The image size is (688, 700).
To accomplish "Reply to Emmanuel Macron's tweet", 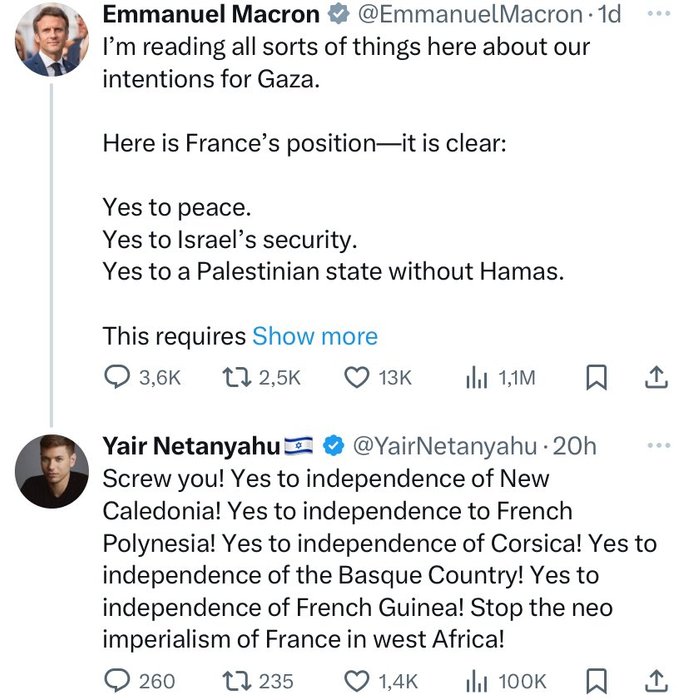I will click(119, 377).
